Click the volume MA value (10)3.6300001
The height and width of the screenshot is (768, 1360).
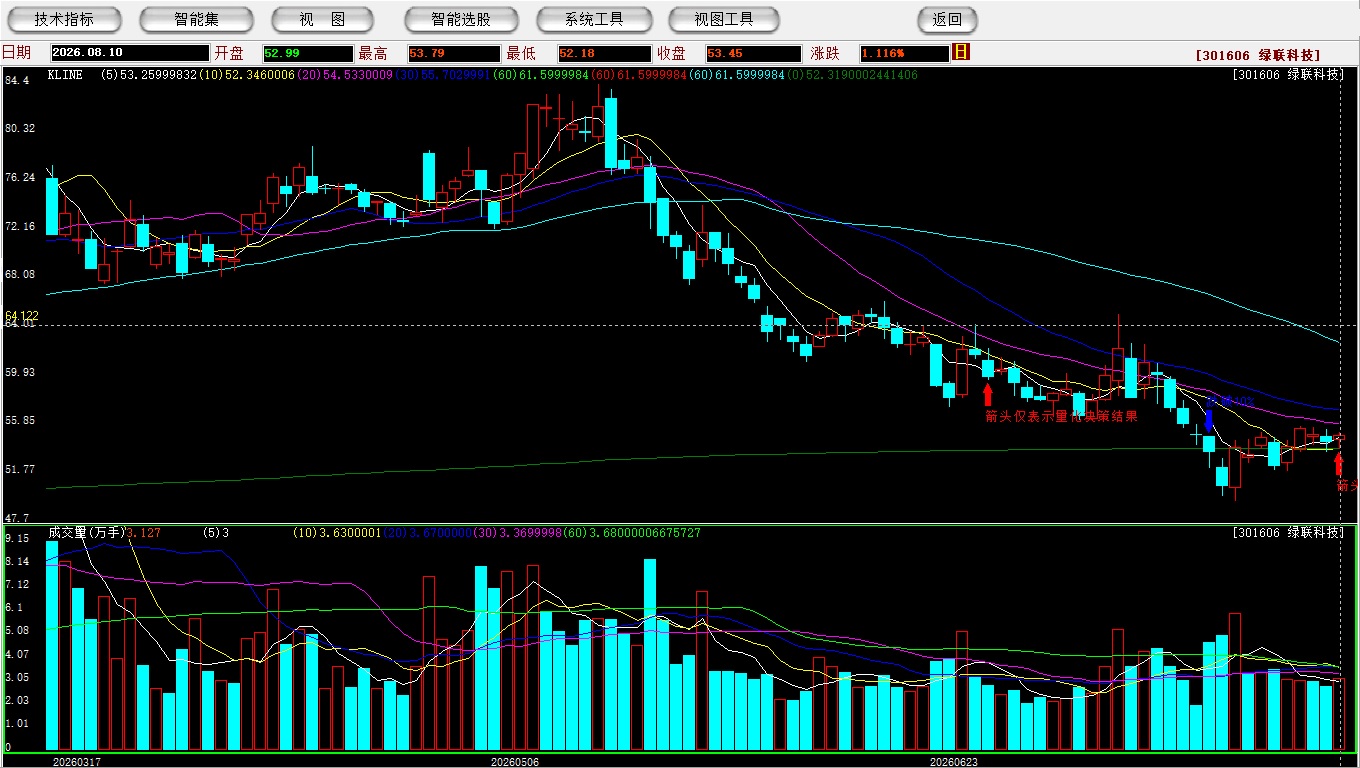(337, 533)
